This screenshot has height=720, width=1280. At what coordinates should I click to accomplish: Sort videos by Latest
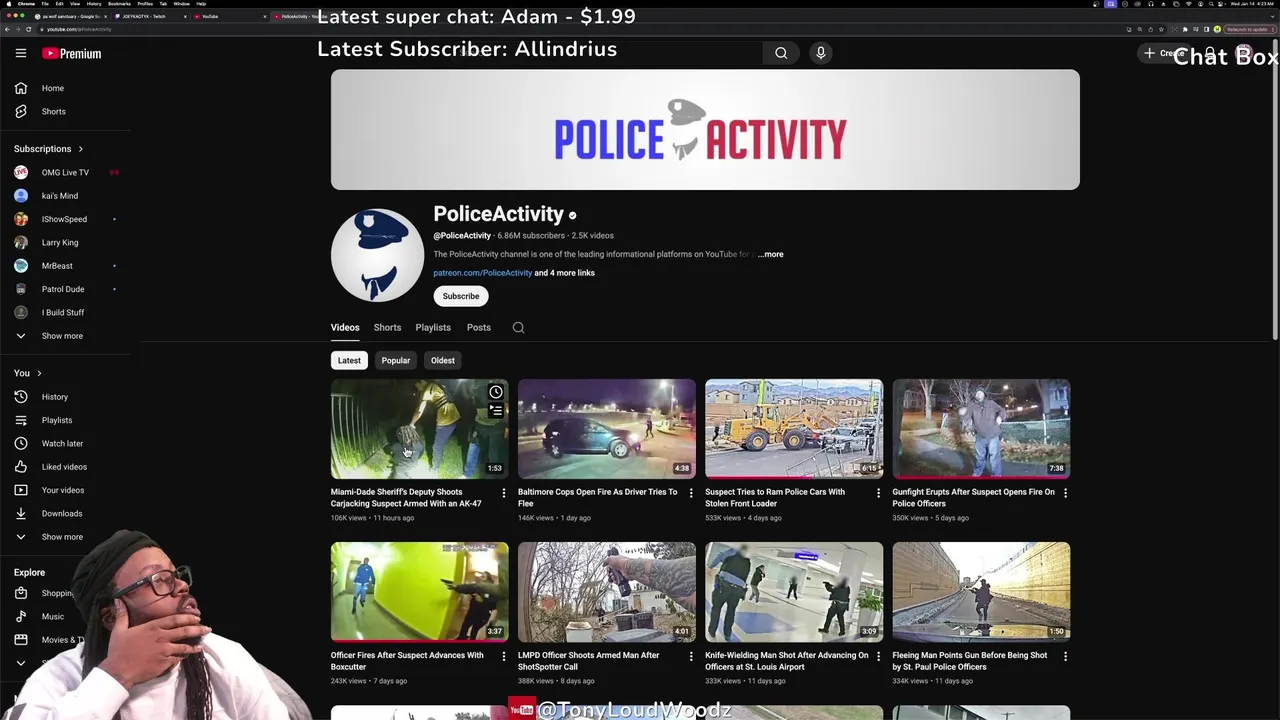click(349, 360)
